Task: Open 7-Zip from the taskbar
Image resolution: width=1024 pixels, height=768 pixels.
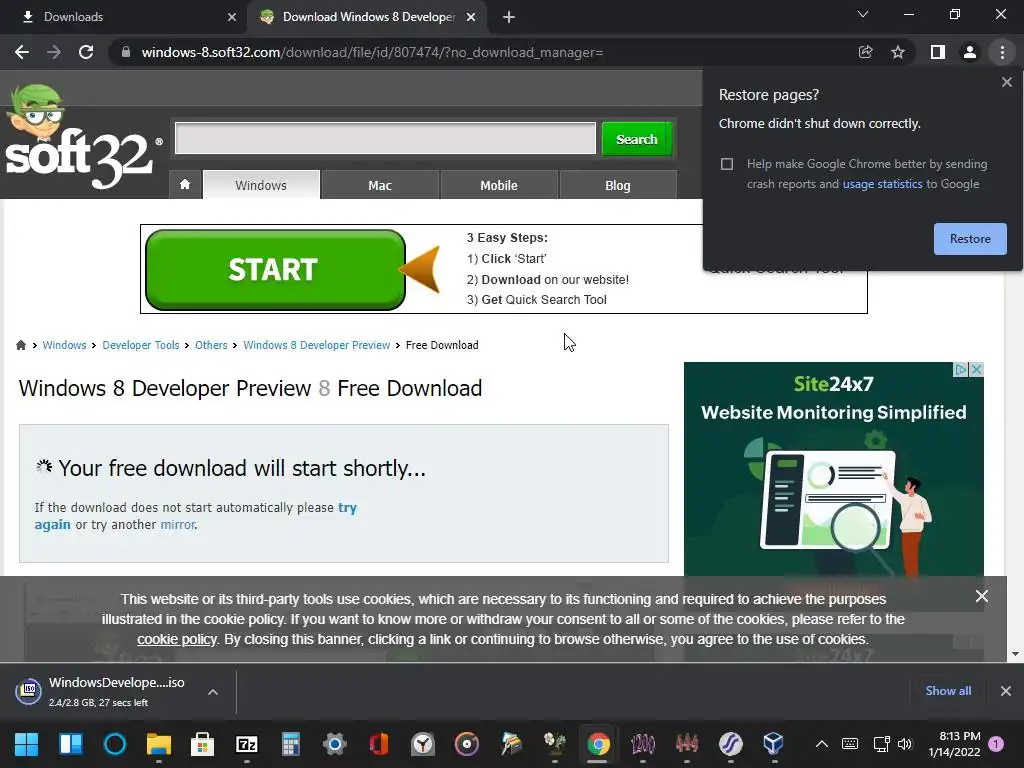Action: (246, 744)
